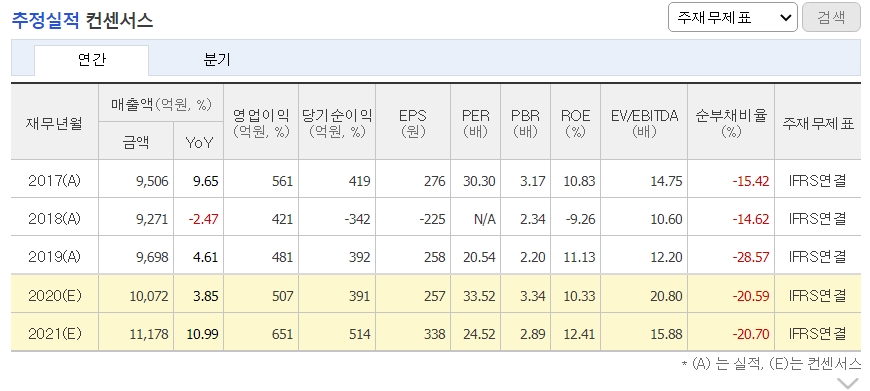This screenshot has height=391, width=870.
Task: Click net income value 514
Action: coord(360,334)
